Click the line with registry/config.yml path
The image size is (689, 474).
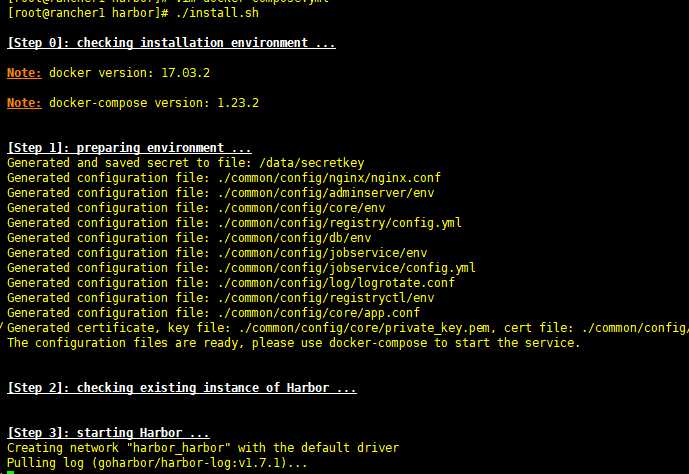tap(234, 223)
